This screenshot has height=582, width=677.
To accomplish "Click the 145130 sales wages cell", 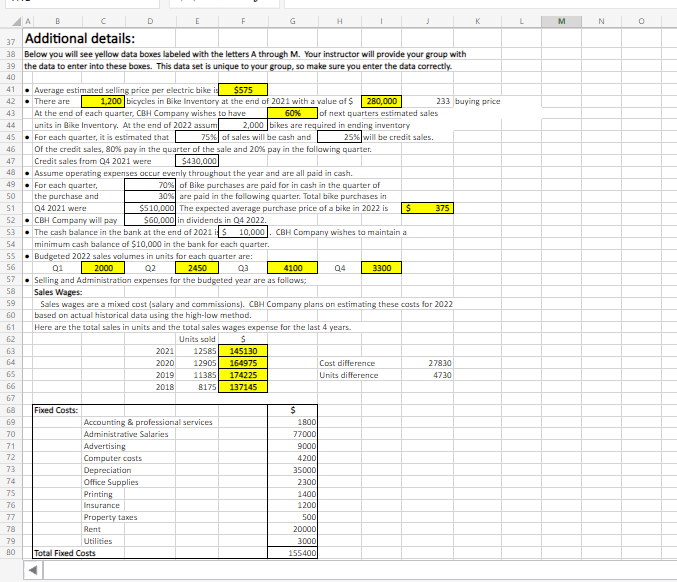I will pyautogui.click(x=243, y=351).
